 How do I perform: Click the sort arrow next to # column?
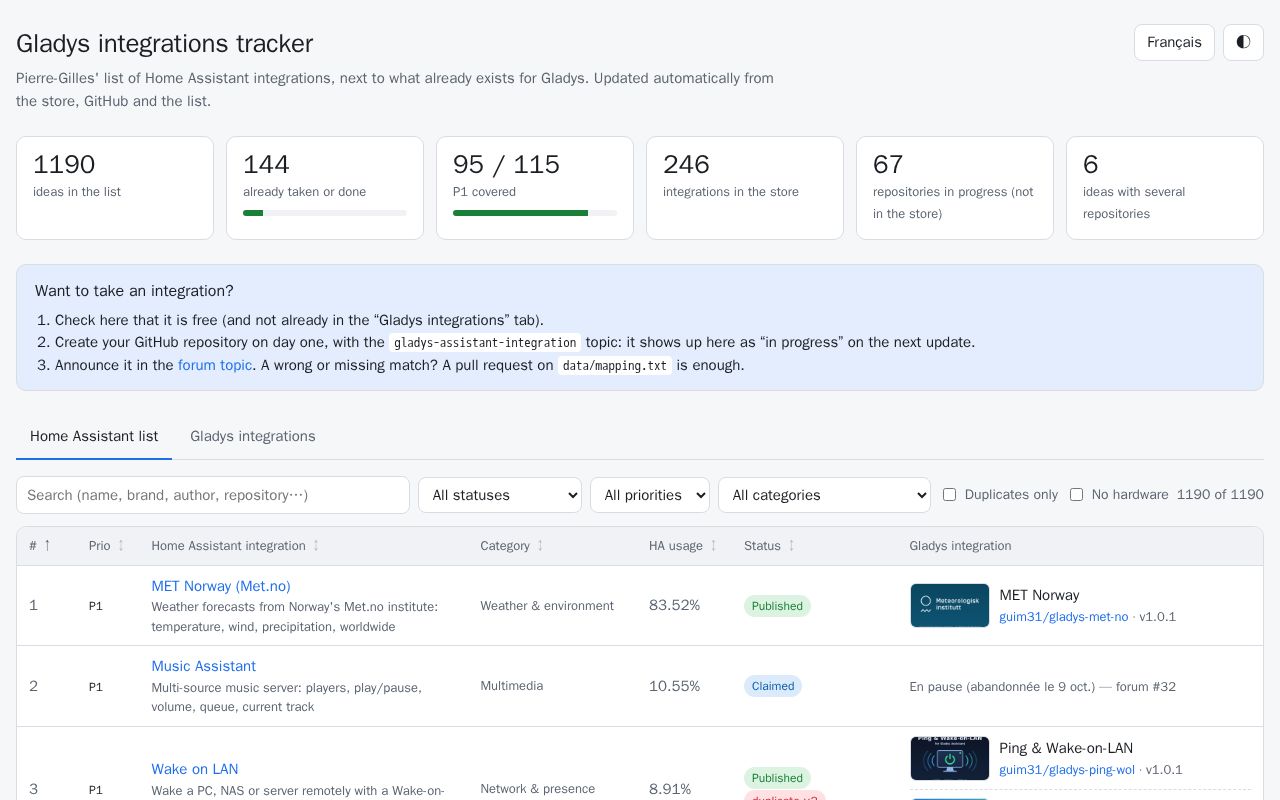[47, 545]
